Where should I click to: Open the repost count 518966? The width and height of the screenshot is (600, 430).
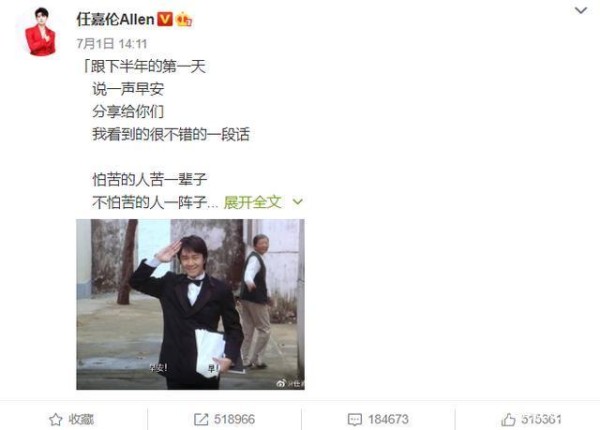[x=234, y=419]
